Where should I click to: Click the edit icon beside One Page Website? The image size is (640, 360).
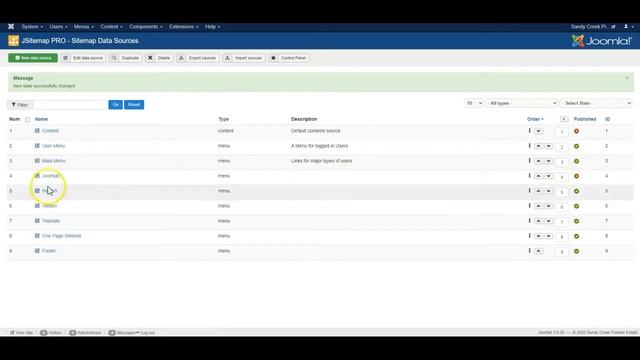[x=37, y=236]
